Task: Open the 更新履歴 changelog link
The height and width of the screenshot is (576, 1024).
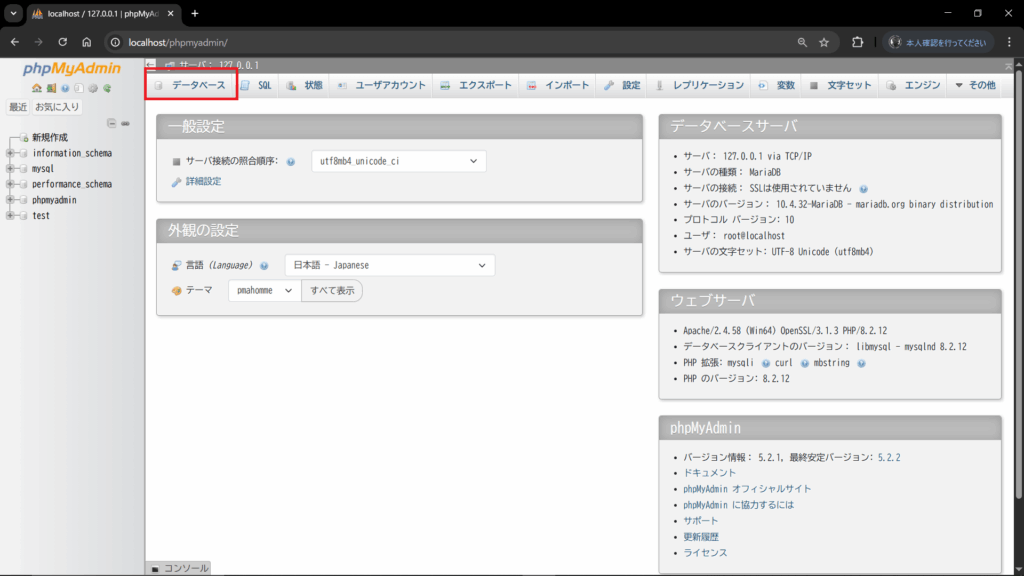Action: click(x=701, y=537)
